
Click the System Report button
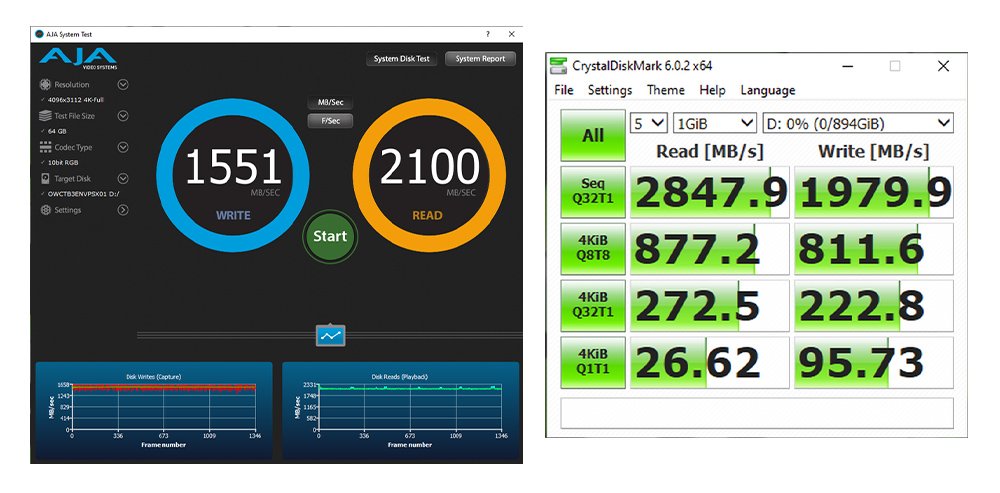[480, 59]
